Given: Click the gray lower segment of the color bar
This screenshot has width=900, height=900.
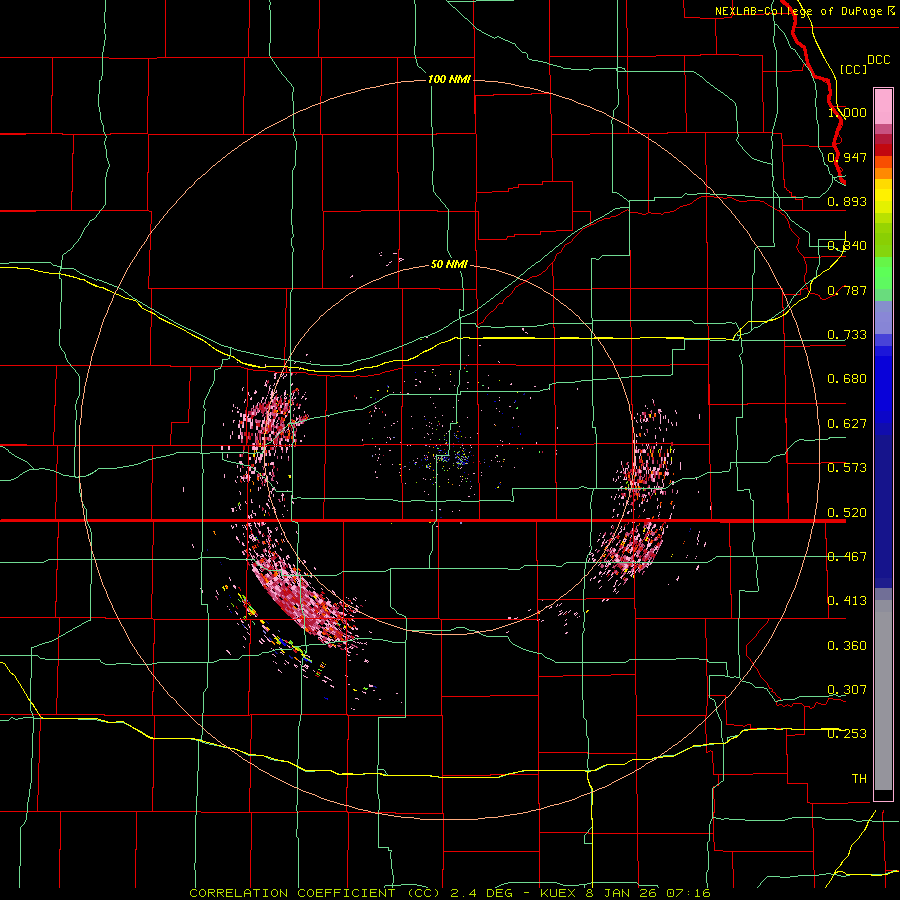Looking at the screenshot, I should coord(883,695).
